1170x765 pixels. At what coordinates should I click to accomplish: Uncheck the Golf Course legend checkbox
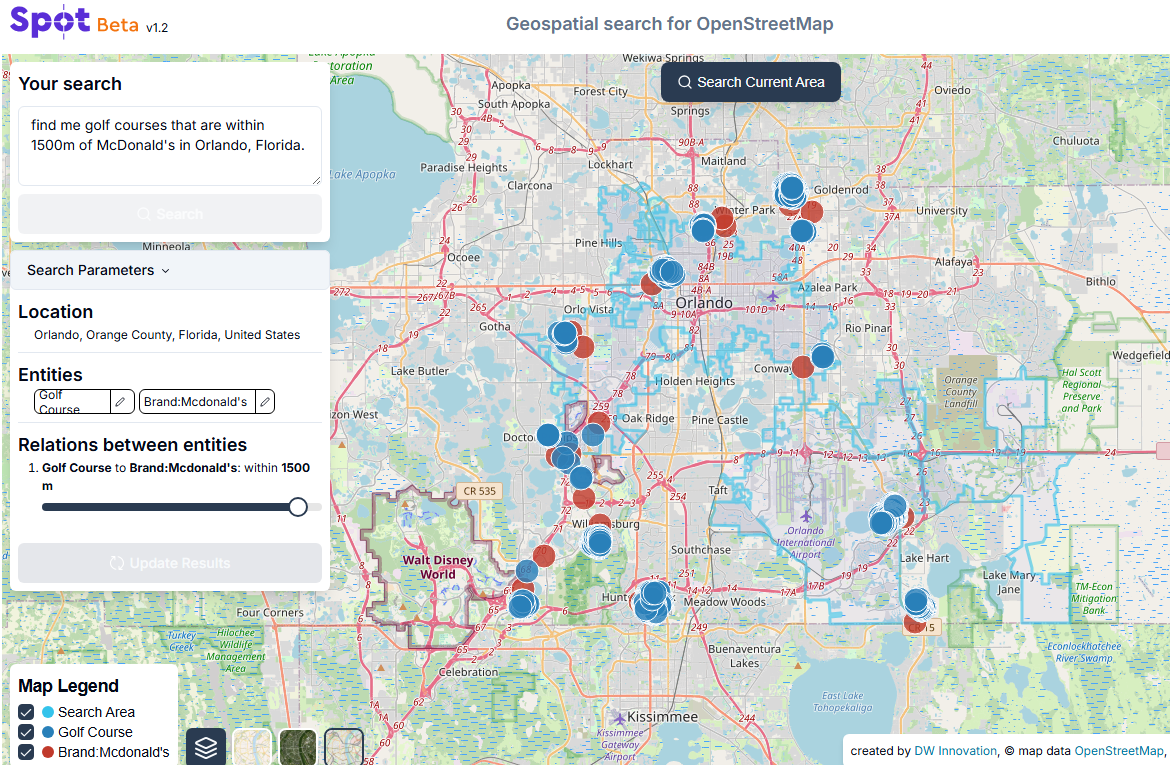(27, 732)
